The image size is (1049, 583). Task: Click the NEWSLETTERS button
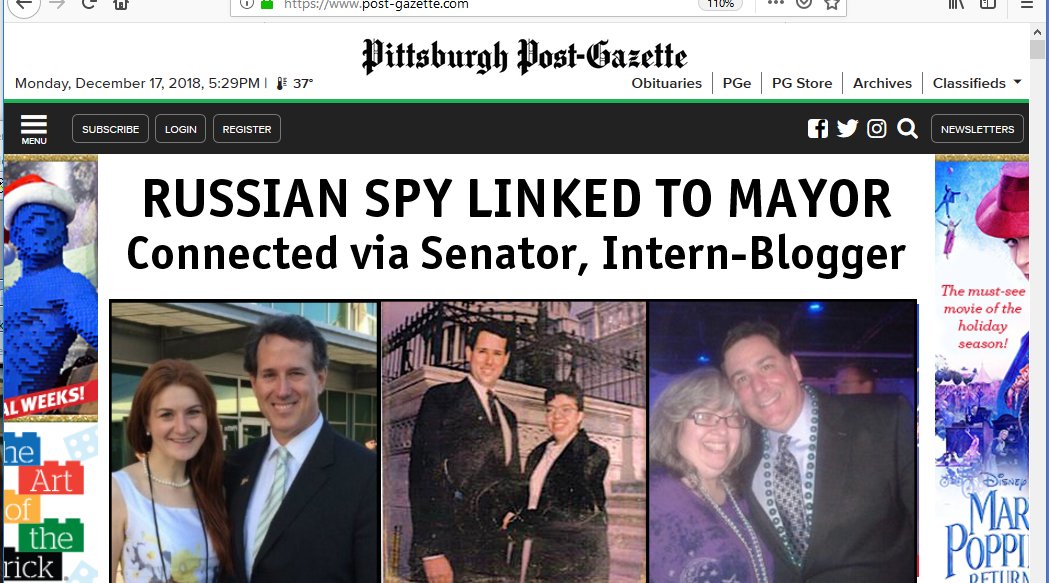[977, 129]
